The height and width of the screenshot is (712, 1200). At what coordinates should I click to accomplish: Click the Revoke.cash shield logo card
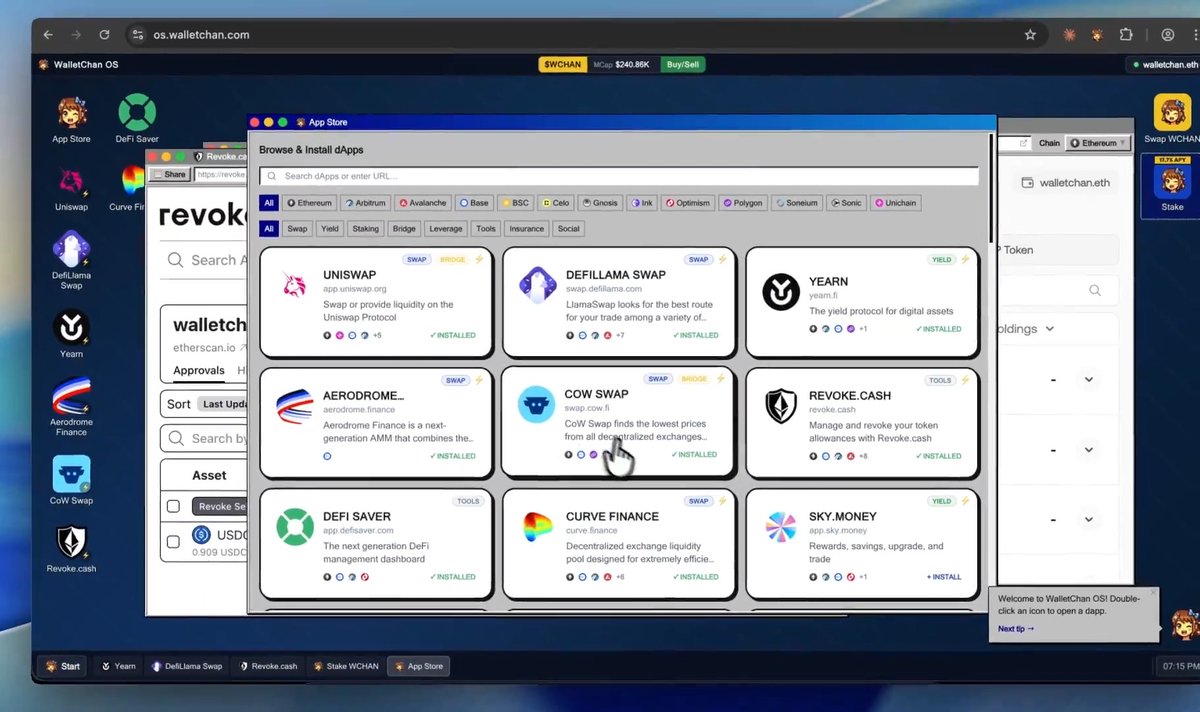tap(781, 407)
